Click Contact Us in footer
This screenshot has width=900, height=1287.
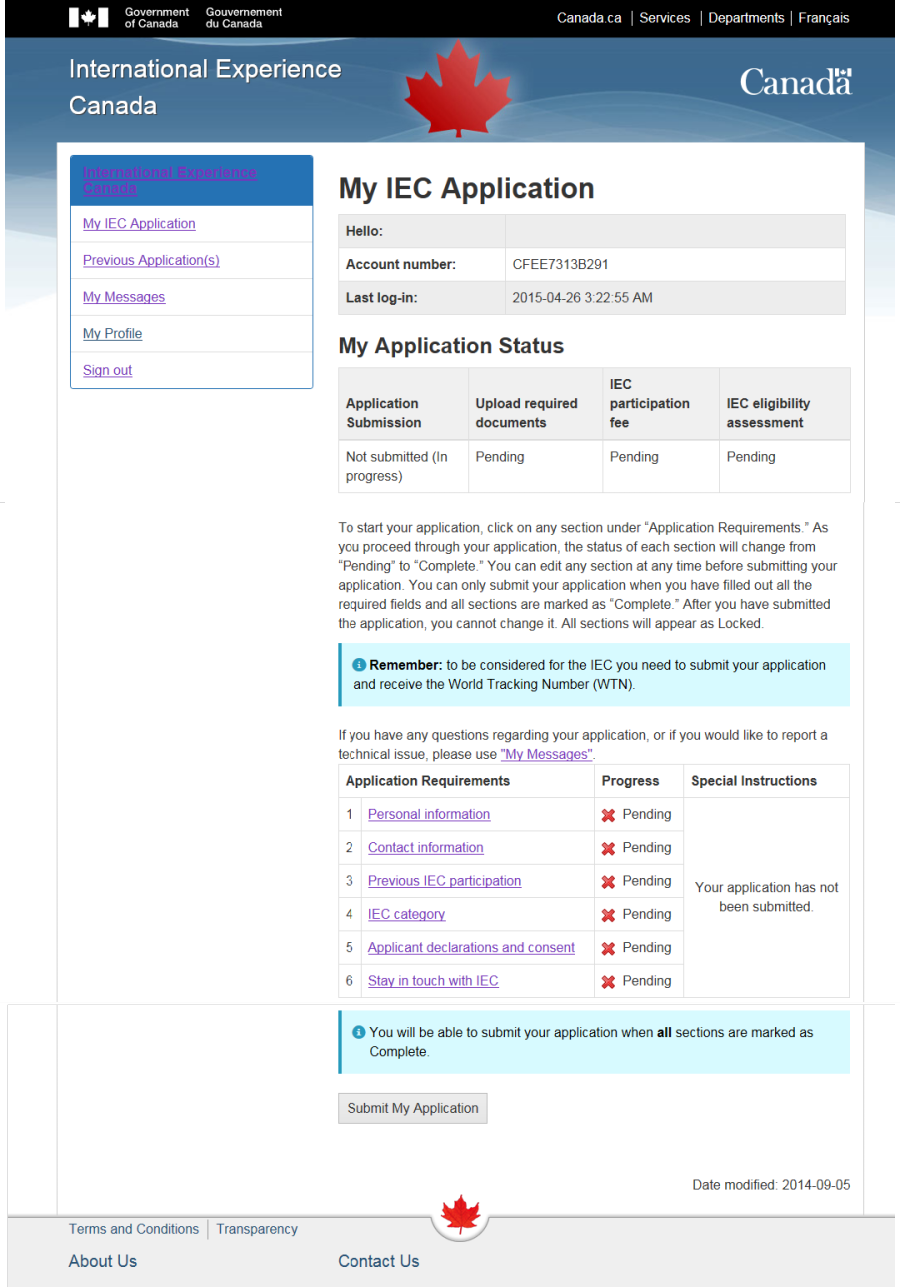click(x=379, y=1261)
